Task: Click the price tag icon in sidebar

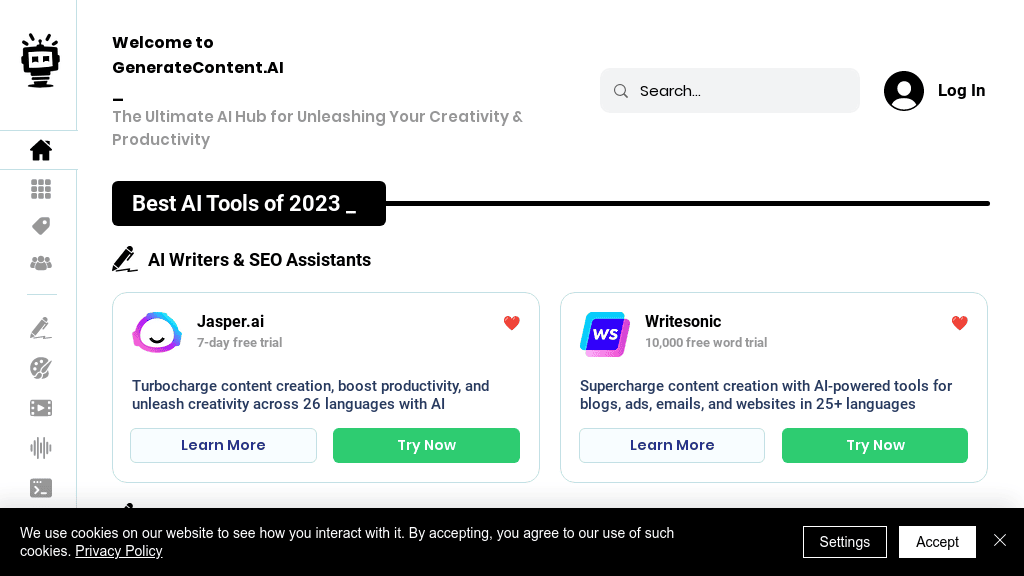Action: point(41,226)
